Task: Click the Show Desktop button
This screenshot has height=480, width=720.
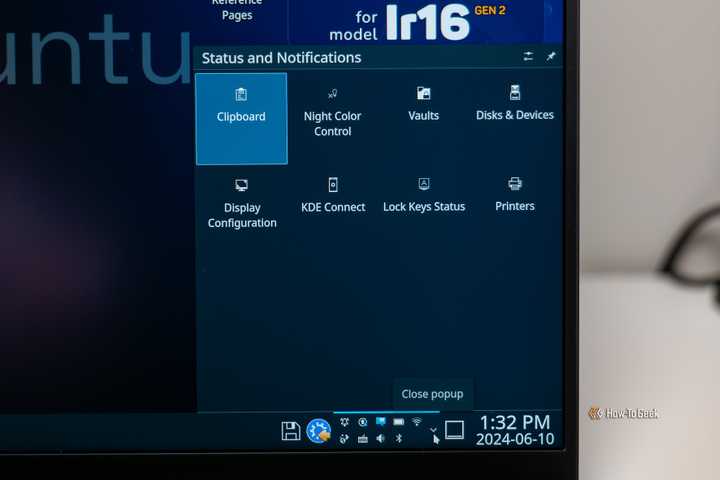Action: [x=454, y=430]
